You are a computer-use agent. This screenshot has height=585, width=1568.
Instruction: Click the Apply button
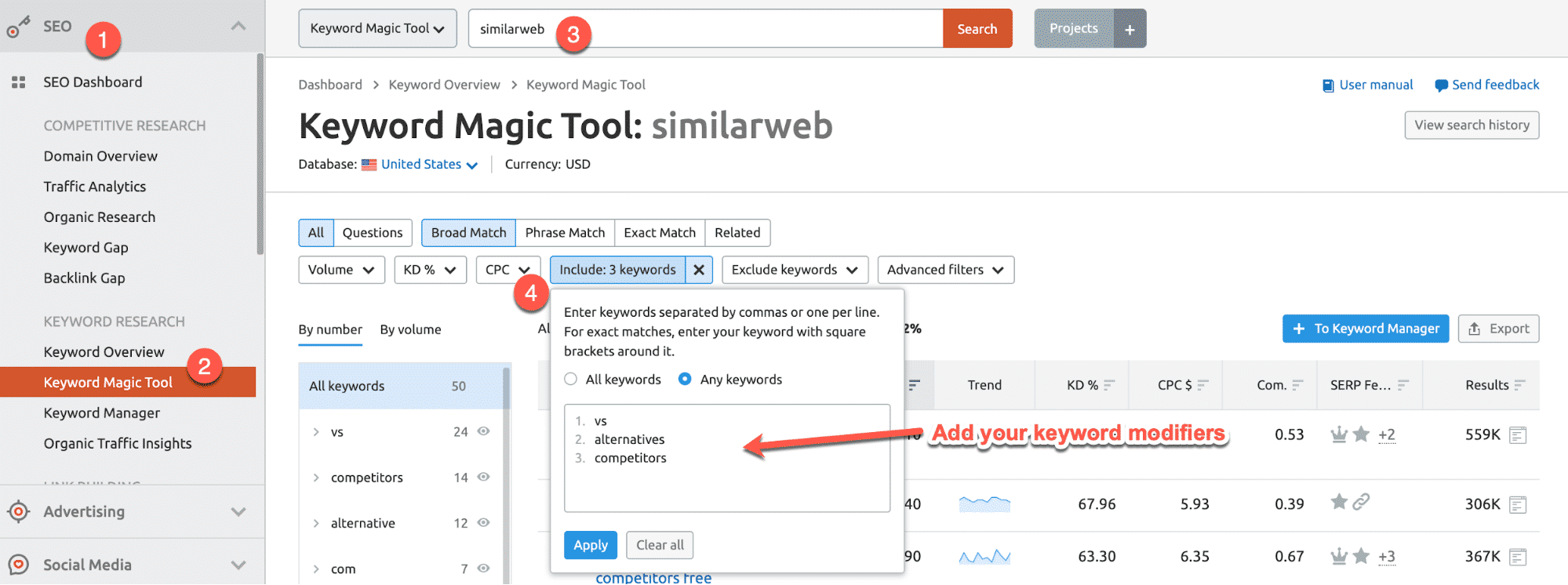(x=590, y=545)
